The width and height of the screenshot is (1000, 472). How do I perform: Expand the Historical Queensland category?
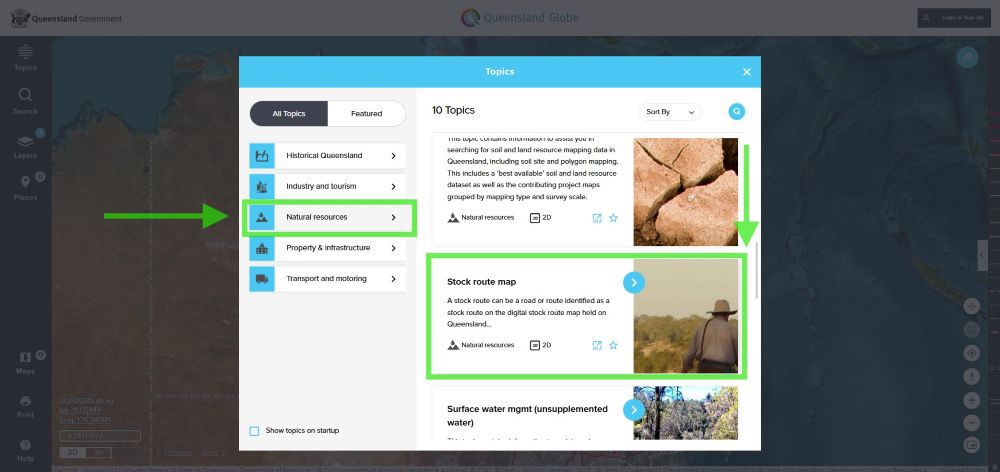327,156
